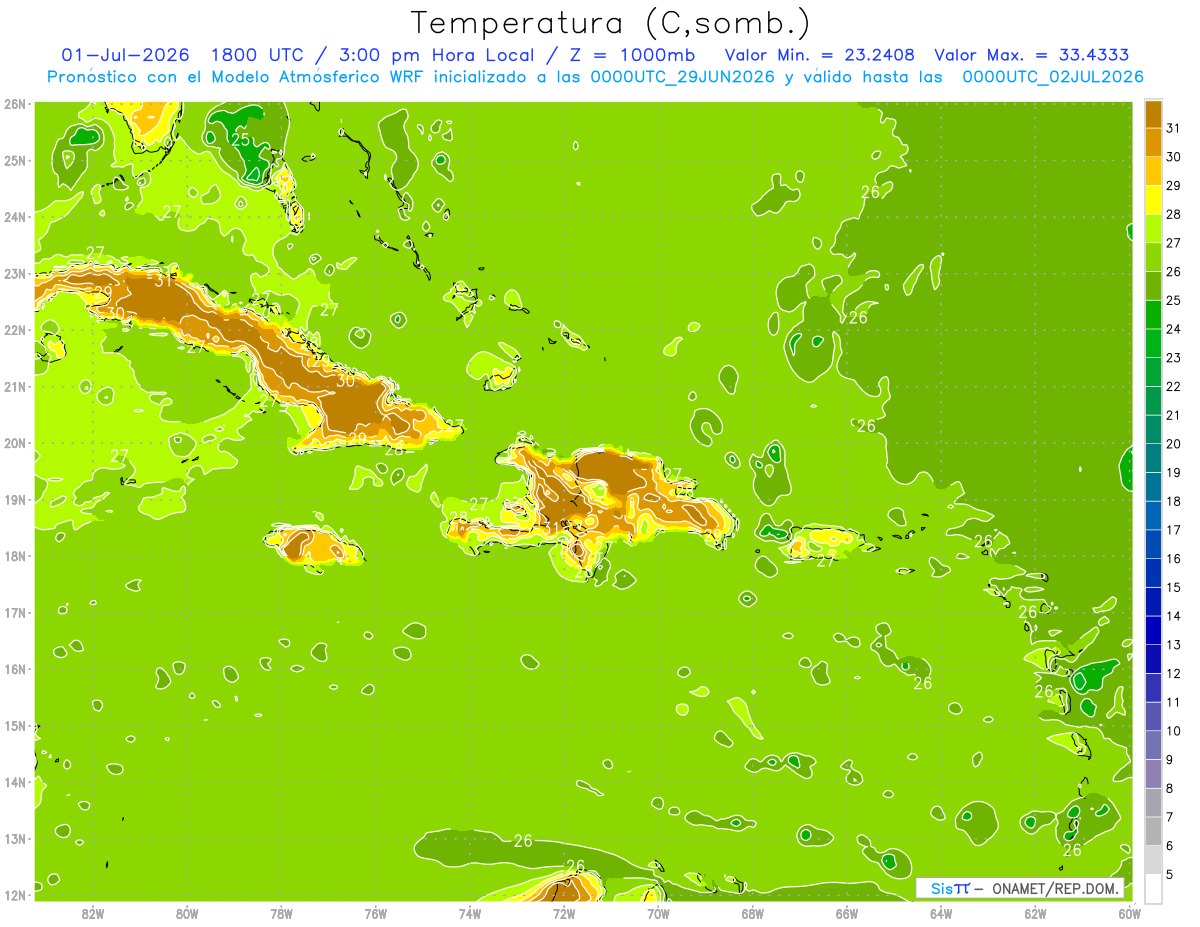This screenshot has width=1200, height=927.
Task: Click the '21N' latitude axis label
Action: [15, 386]
